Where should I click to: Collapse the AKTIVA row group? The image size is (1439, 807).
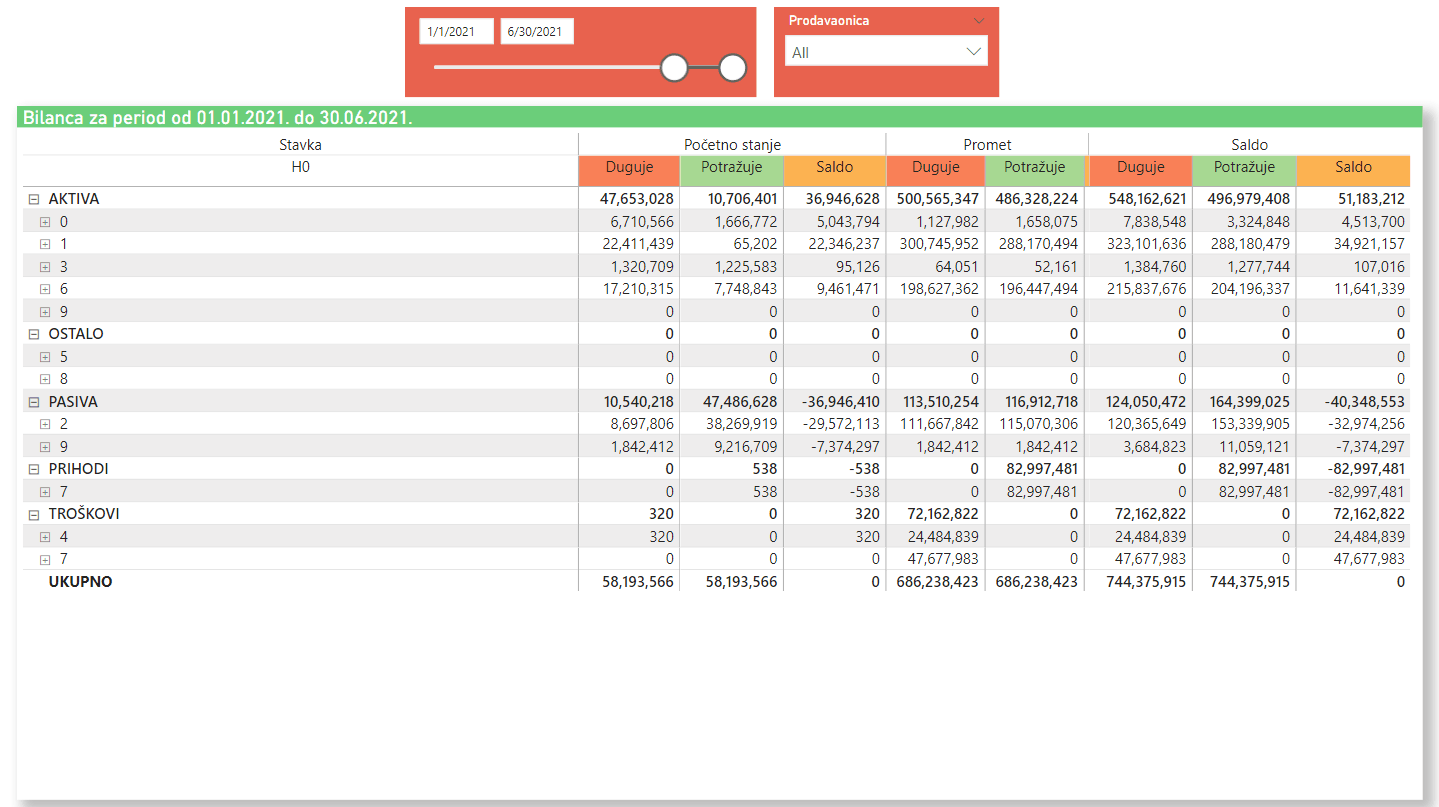click(34, 199)
